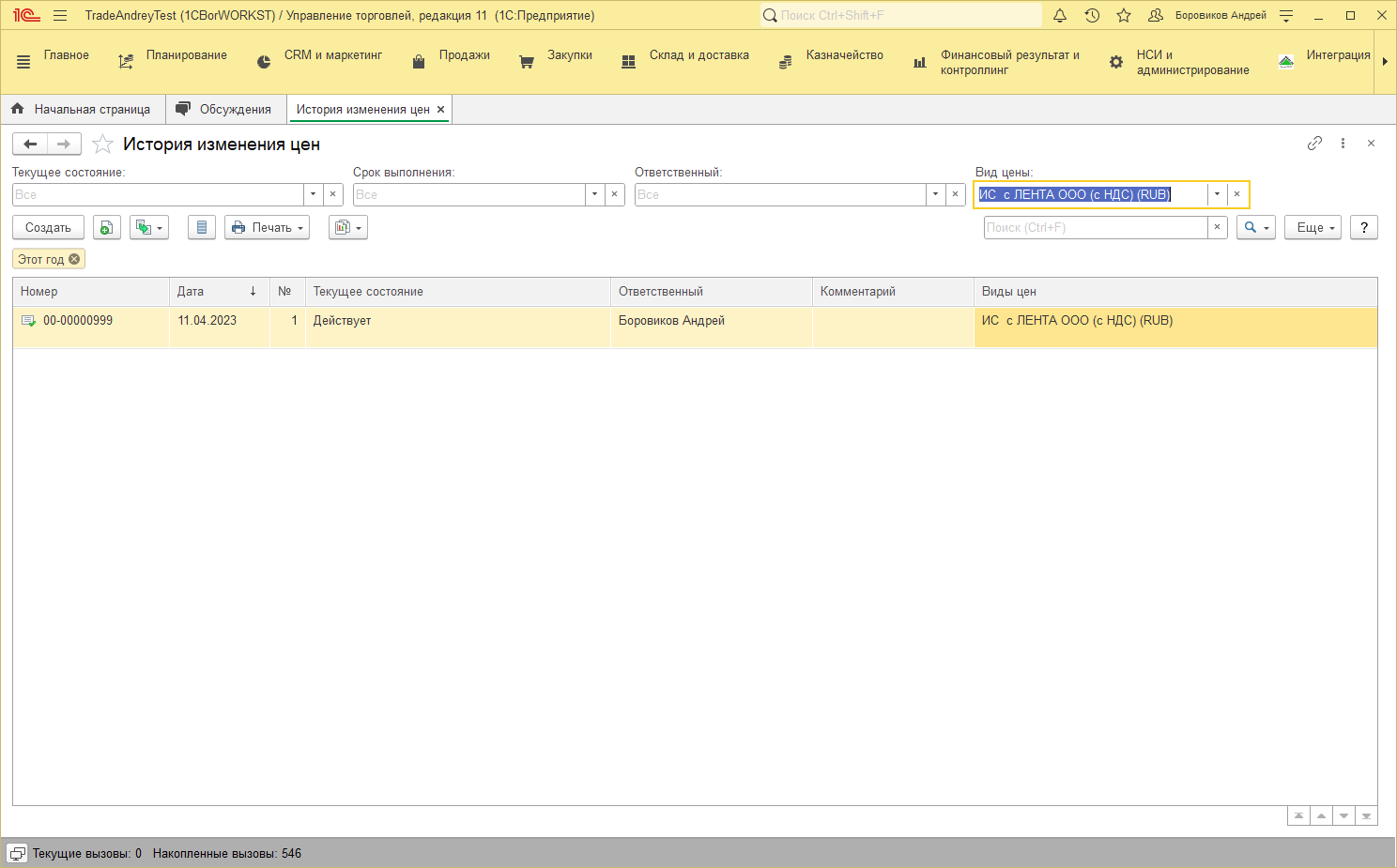Clear the Вид цены filter field

(1236, 194)
